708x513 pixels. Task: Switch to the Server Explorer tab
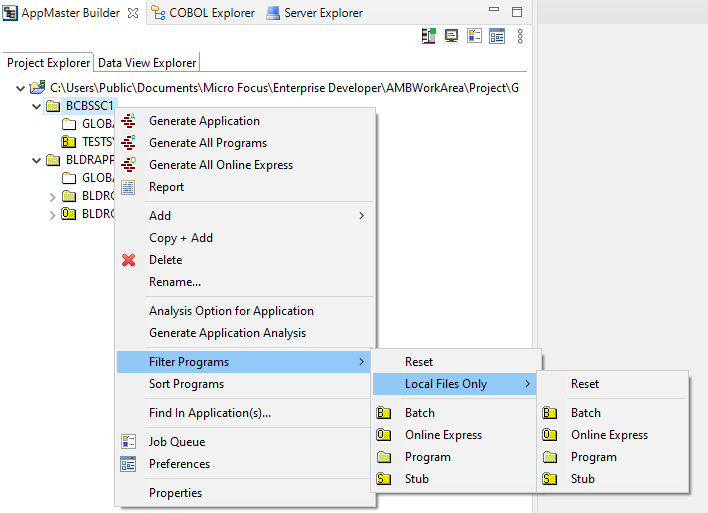pyautogui.click(x=315, y=13)
